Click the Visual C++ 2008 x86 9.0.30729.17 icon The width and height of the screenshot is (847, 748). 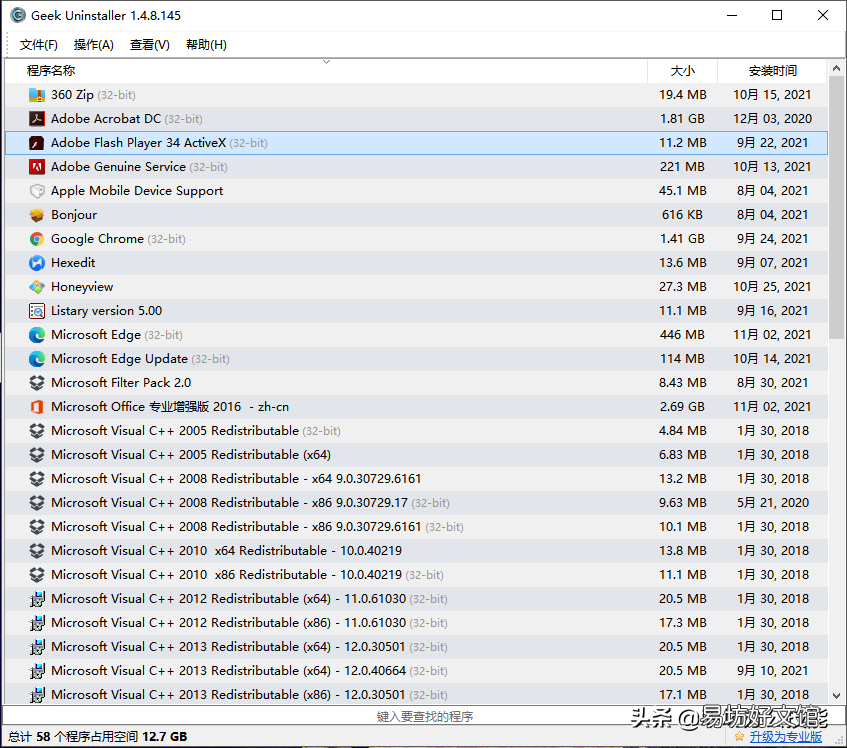click(x=37, y=503)
